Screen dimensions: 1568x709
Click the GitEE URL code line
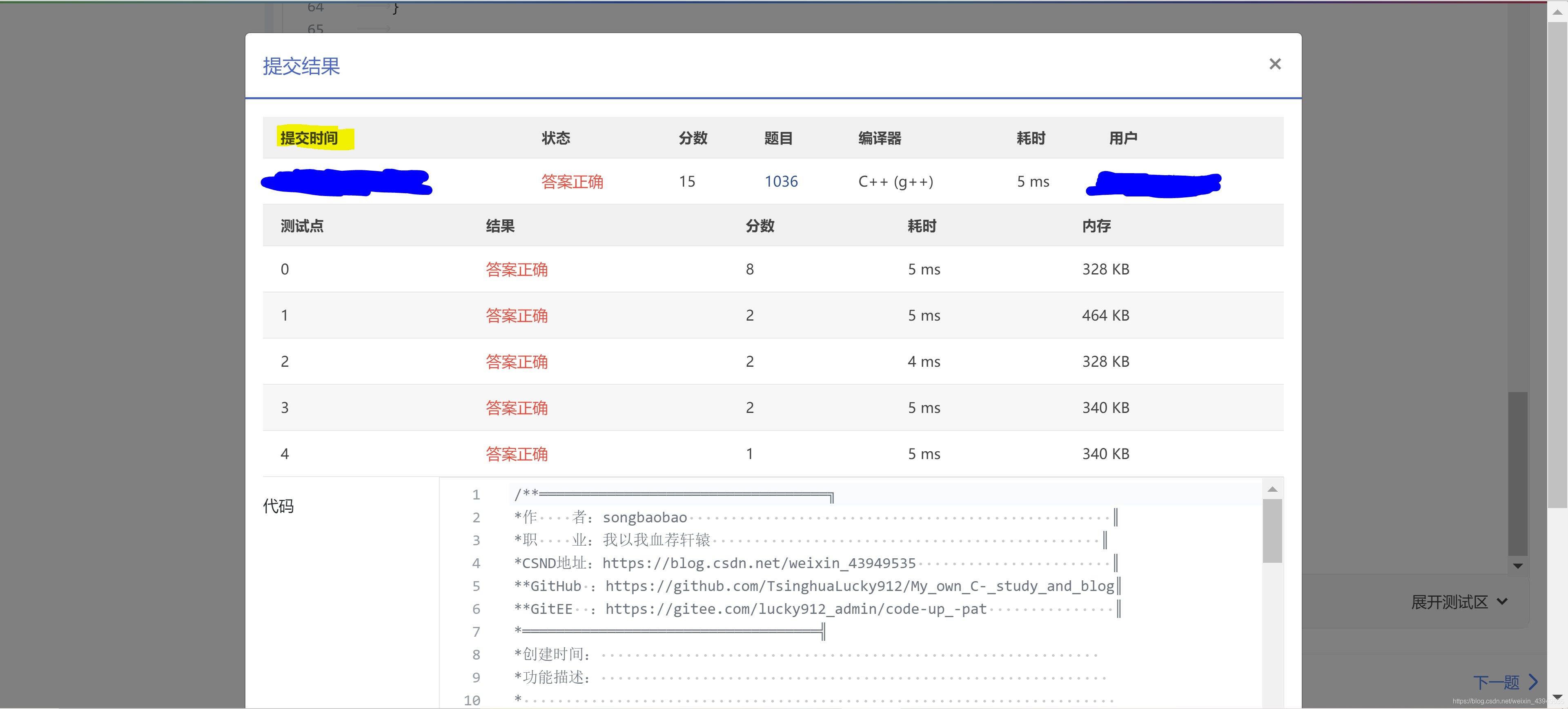click(x=817, y=609)
